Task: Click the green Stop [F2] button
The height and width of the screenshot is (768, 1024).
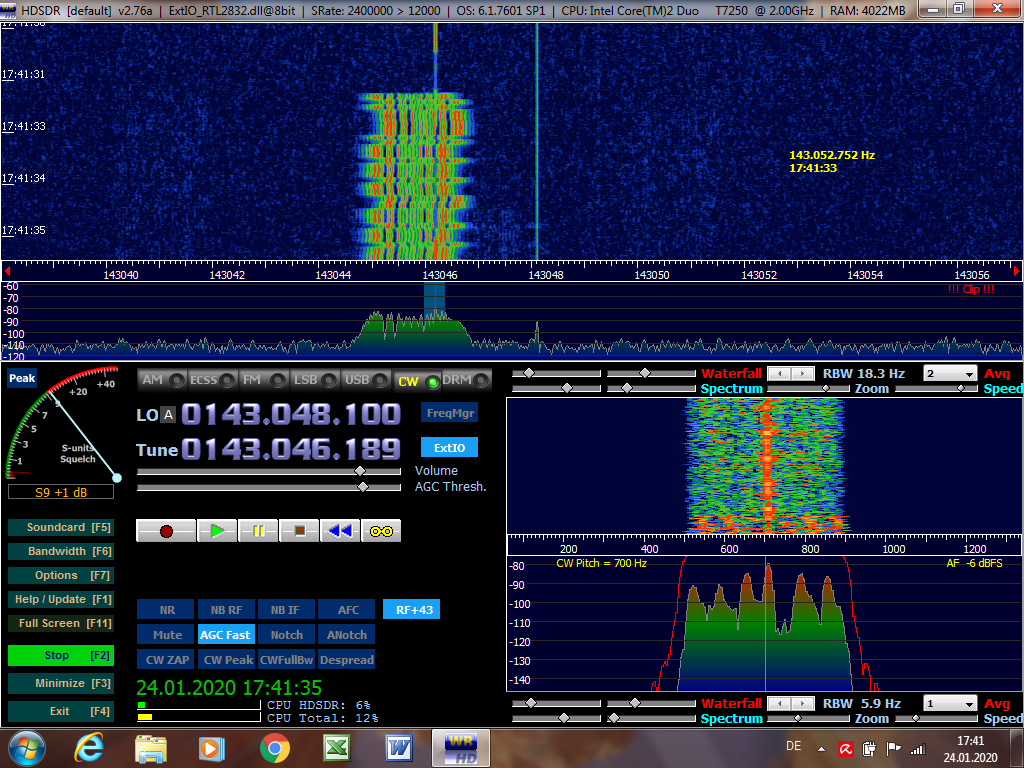Action: pyautogui.click(x=61, y=655)
